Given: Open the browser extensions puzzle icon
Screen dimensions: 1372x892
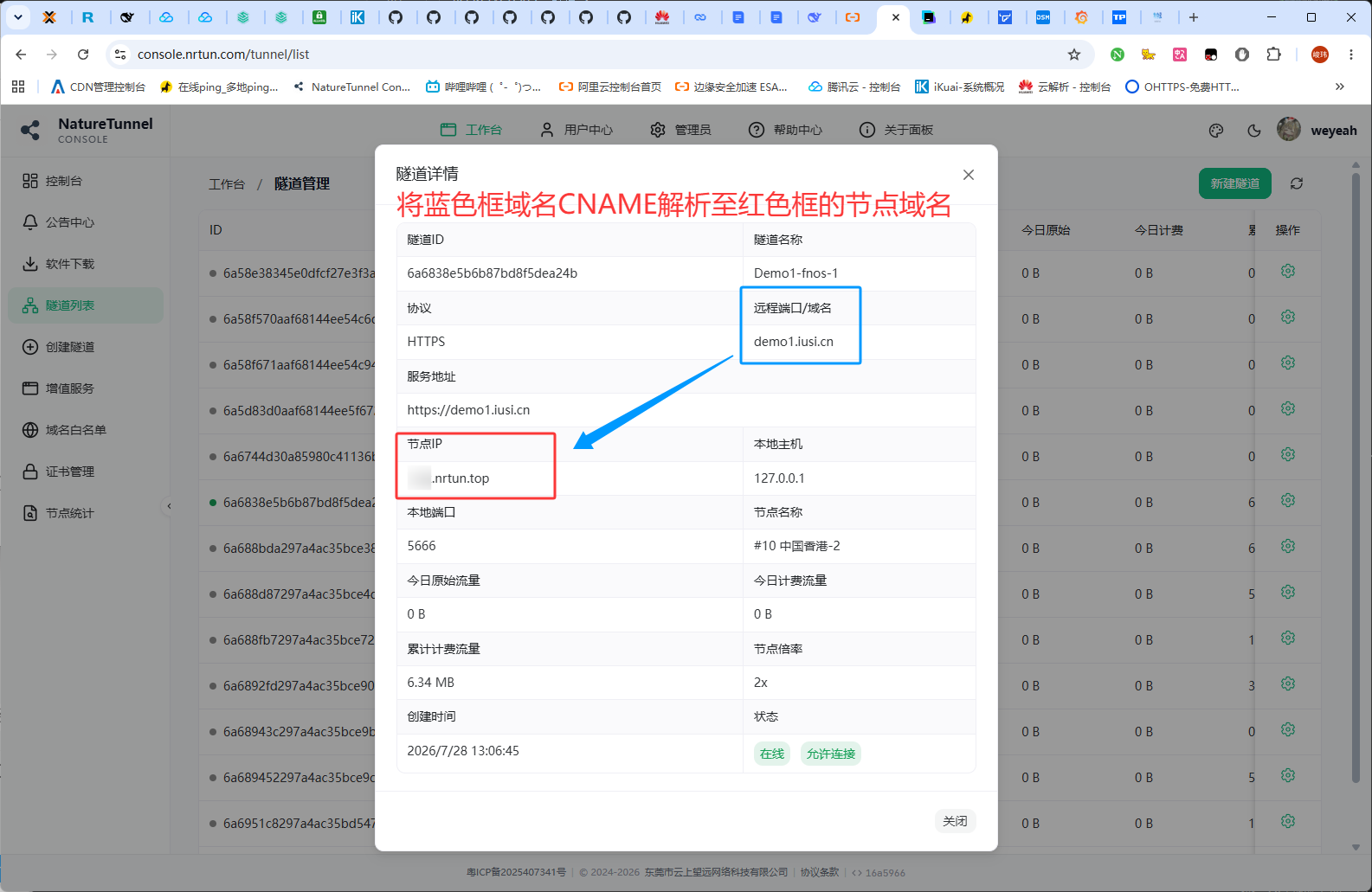Looking at the screenshot, I should [x=1272, y=55].
